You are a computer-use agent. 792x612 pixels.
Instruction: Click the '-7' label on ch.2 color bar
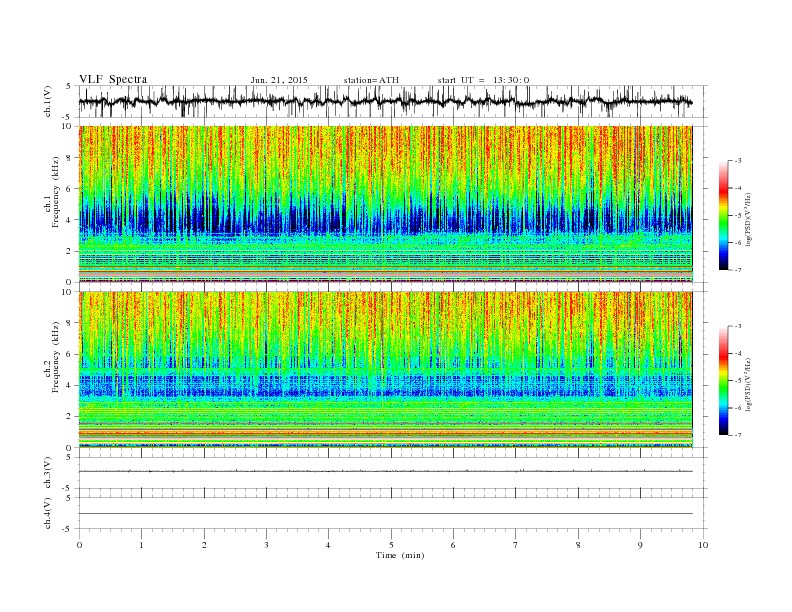pyautogui.click(x=737, y=435)
